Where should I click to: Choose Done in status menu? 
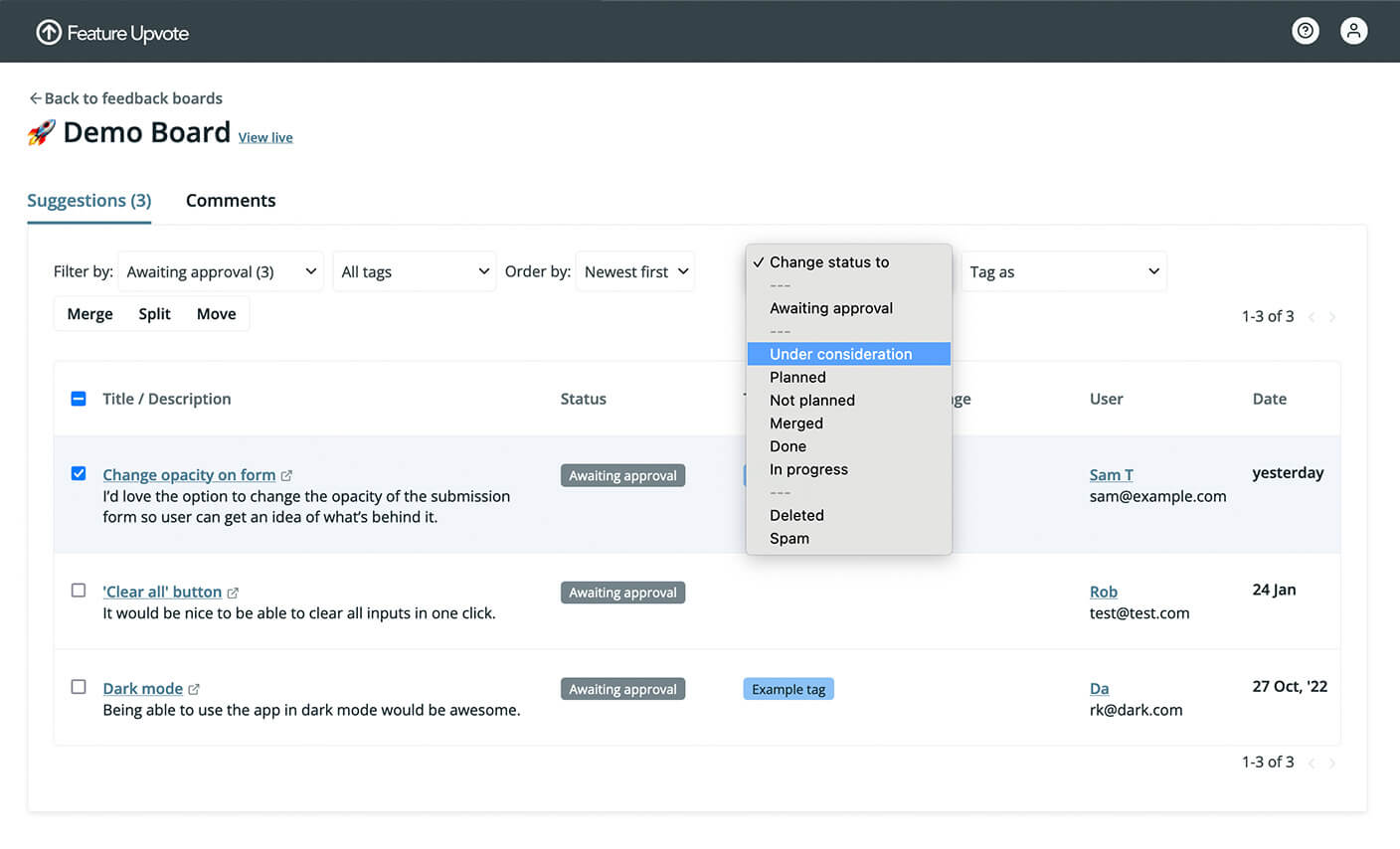click(848, 446)
